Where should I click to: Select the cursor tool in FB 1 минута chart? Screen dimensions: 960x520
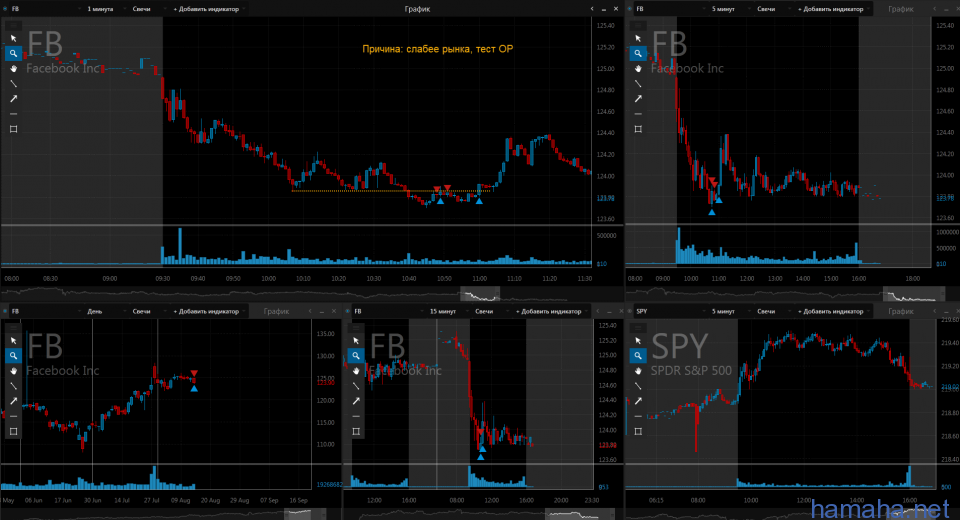coord(13,38)
